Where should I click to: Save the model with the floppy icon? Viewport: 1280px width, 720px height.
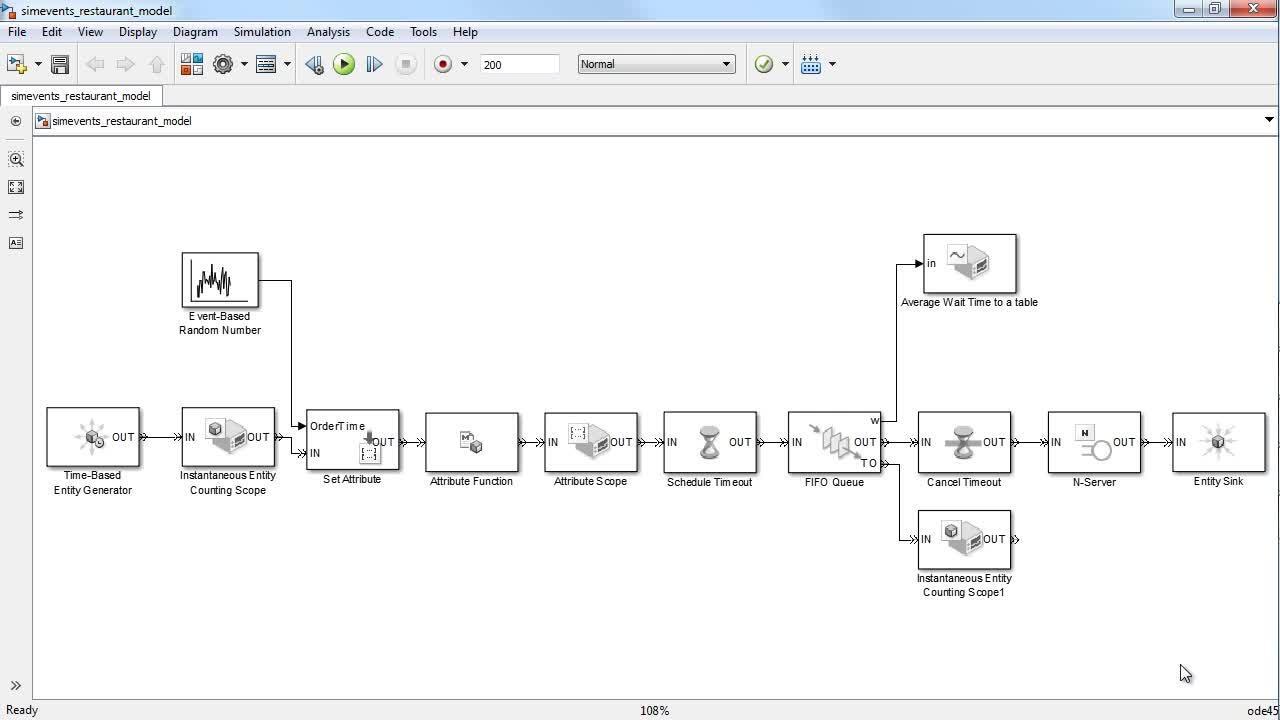[x=59, y=64]
